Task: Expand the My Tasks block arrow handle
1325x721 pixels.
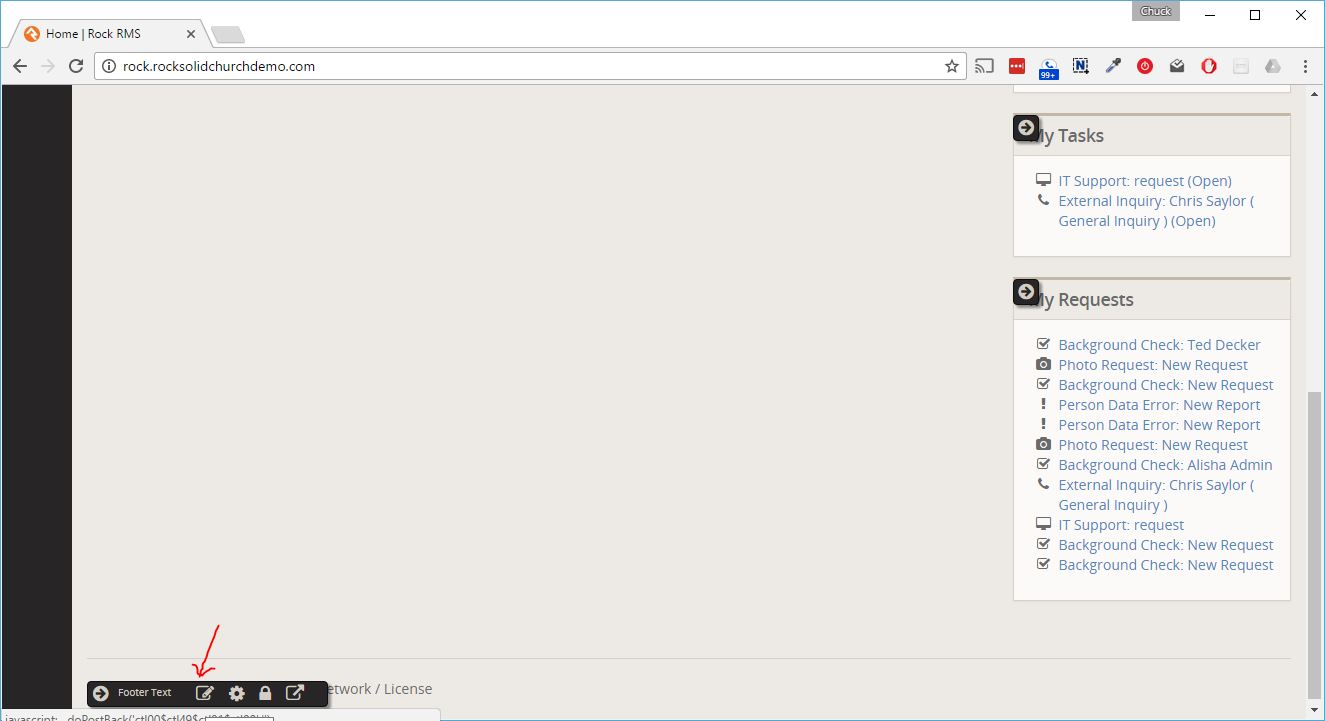Action: pyautogui.click(x=1026, y=128)
